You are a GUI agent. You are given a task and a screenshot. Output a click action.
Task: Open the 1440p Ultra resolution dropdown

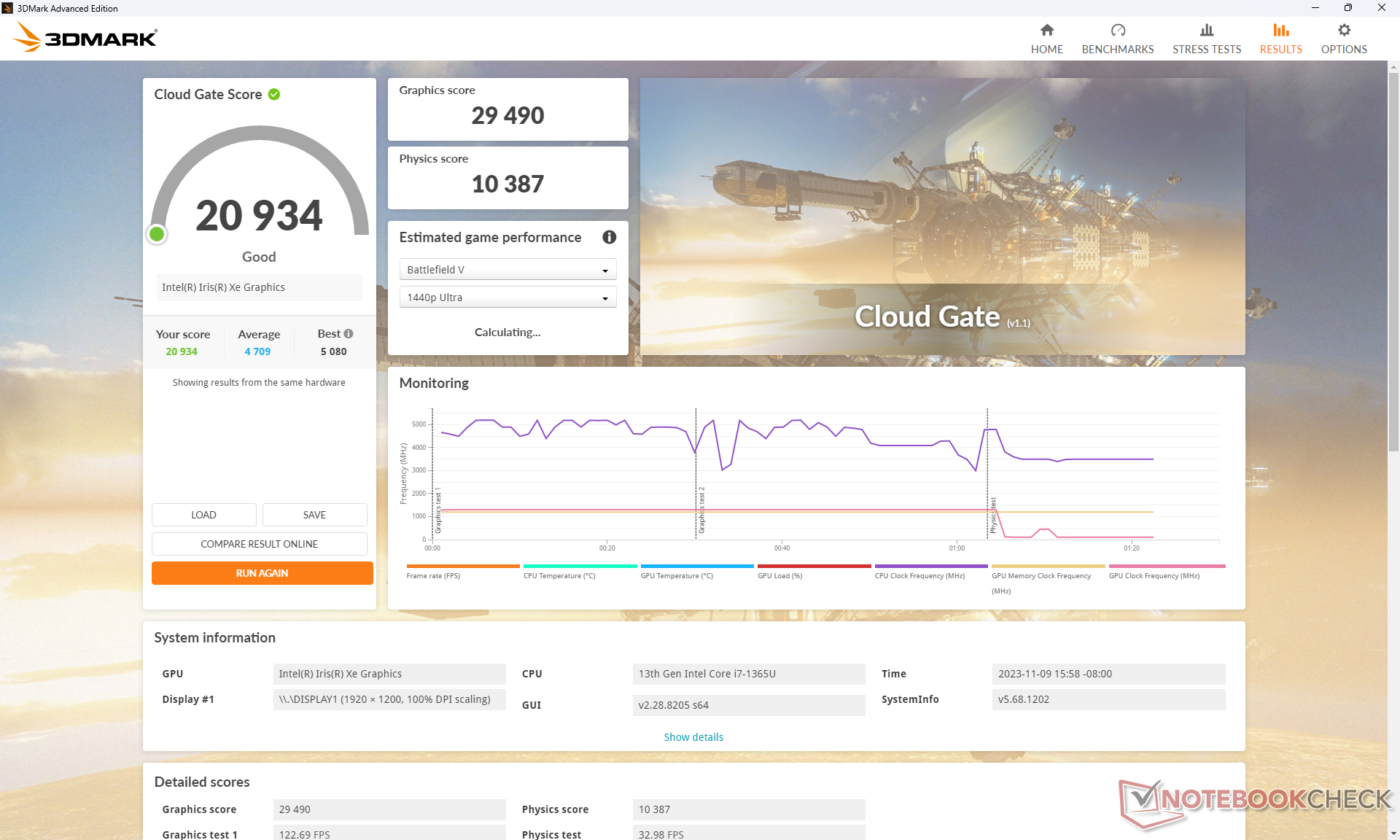507,297
